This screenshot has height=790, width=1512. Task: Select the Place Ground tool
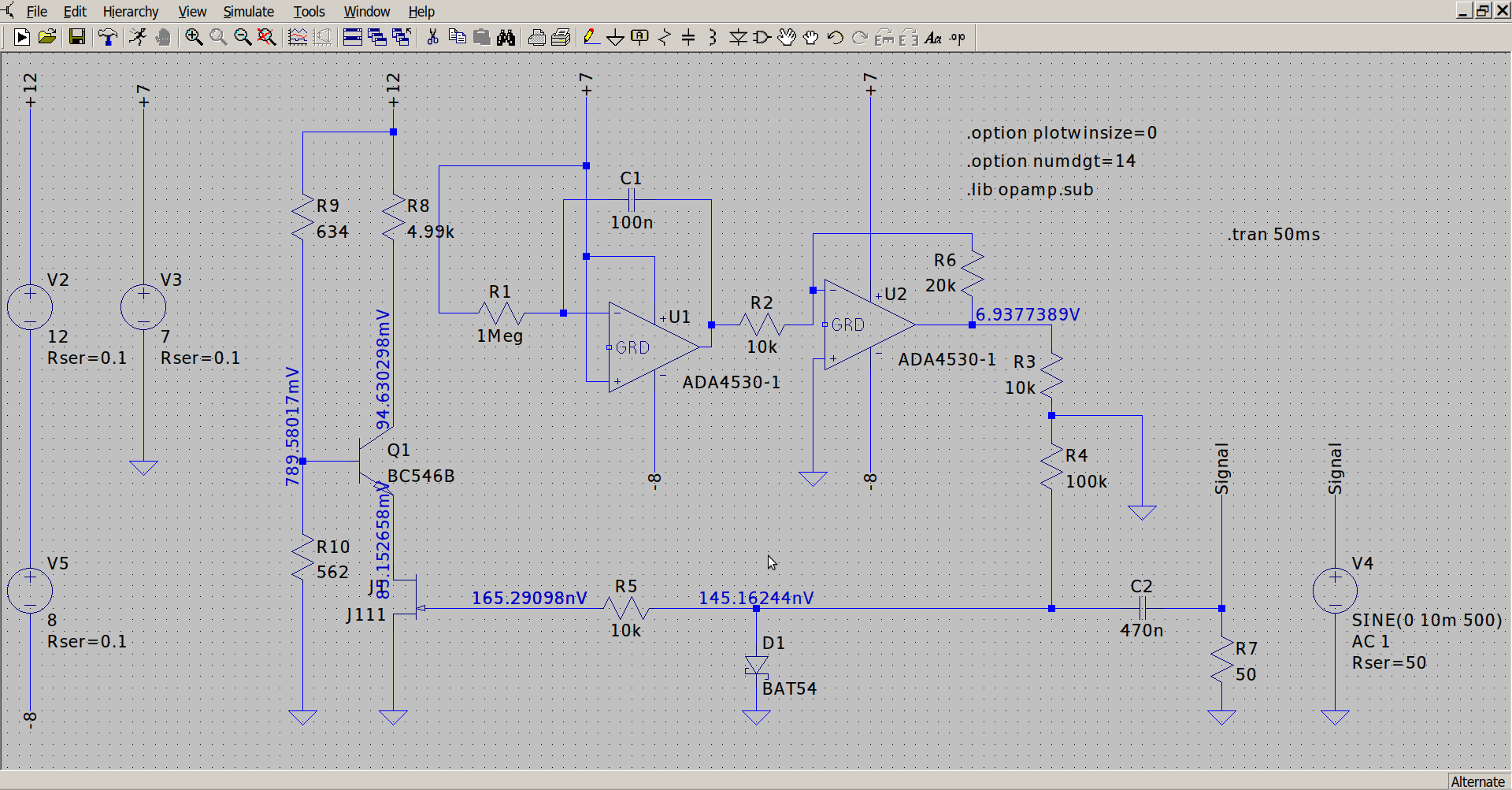pyautogui.click(x=616, y=37)
